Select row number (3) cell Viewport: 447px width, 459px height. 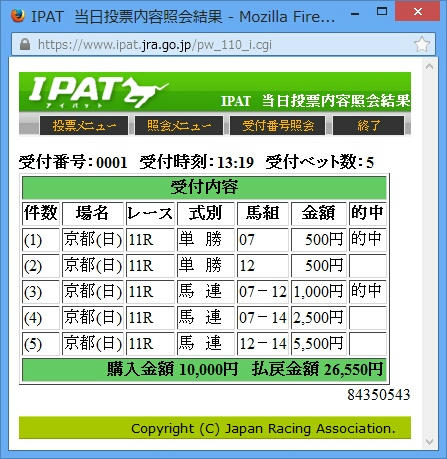click(x=41, y=292)
